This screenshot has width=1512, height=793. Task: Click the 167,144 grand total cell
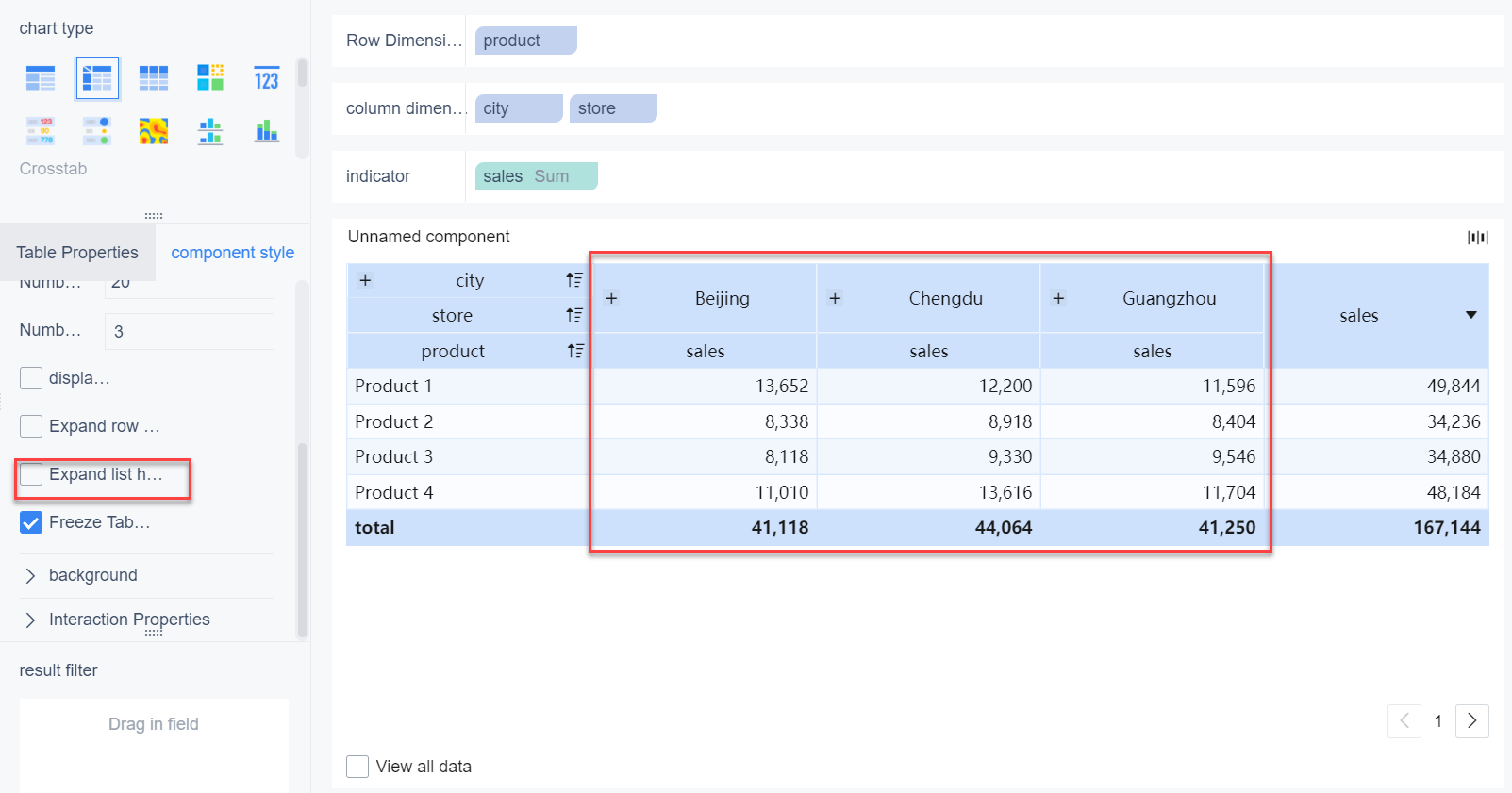(1377, 528)
